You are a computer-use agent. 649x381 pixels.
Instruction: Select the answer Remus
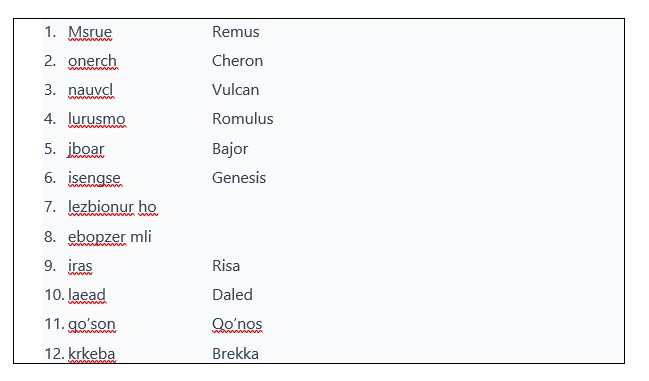coord(236,32)
